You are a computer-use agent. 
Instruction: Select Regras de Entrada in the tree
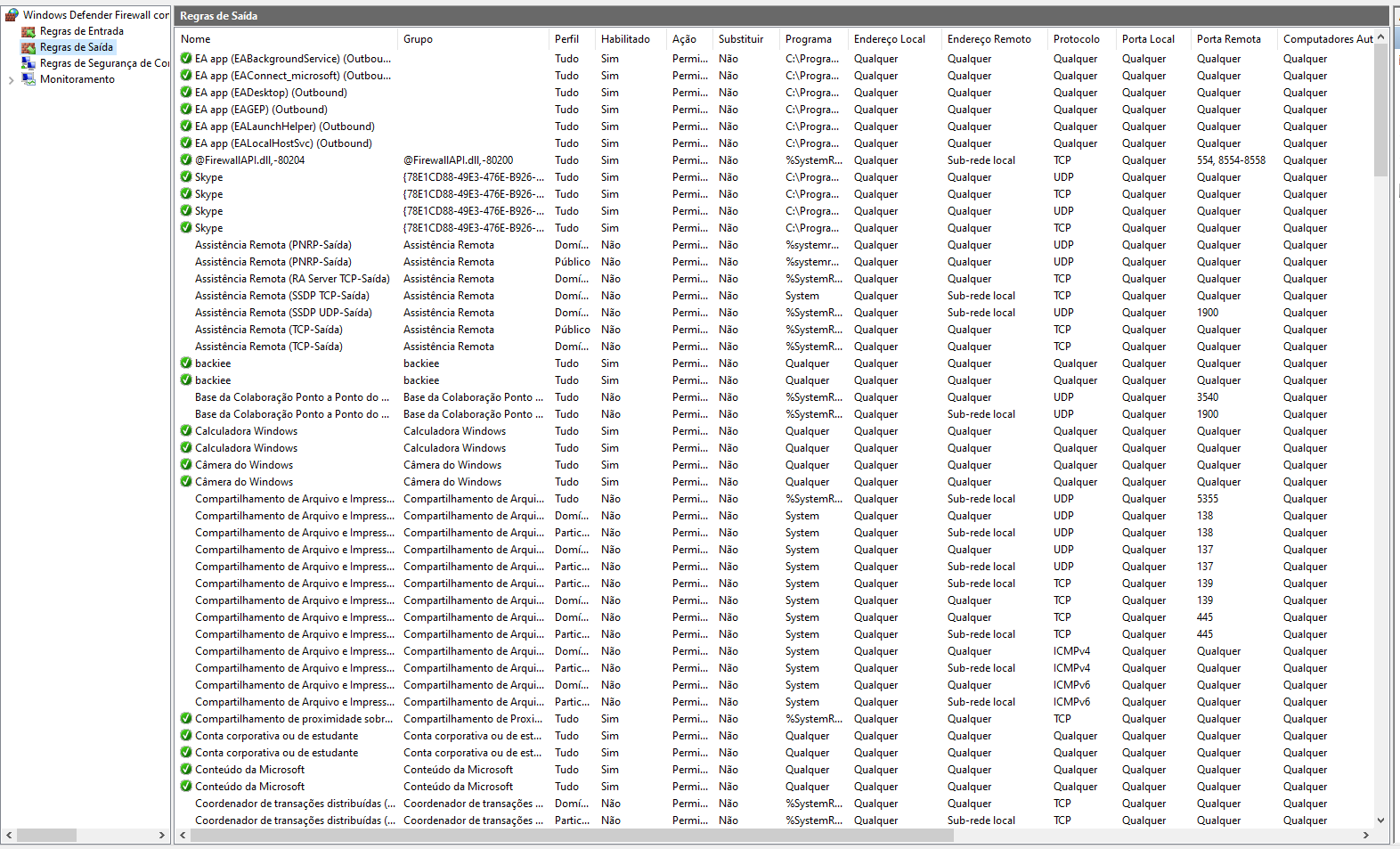tap(81, 31)
